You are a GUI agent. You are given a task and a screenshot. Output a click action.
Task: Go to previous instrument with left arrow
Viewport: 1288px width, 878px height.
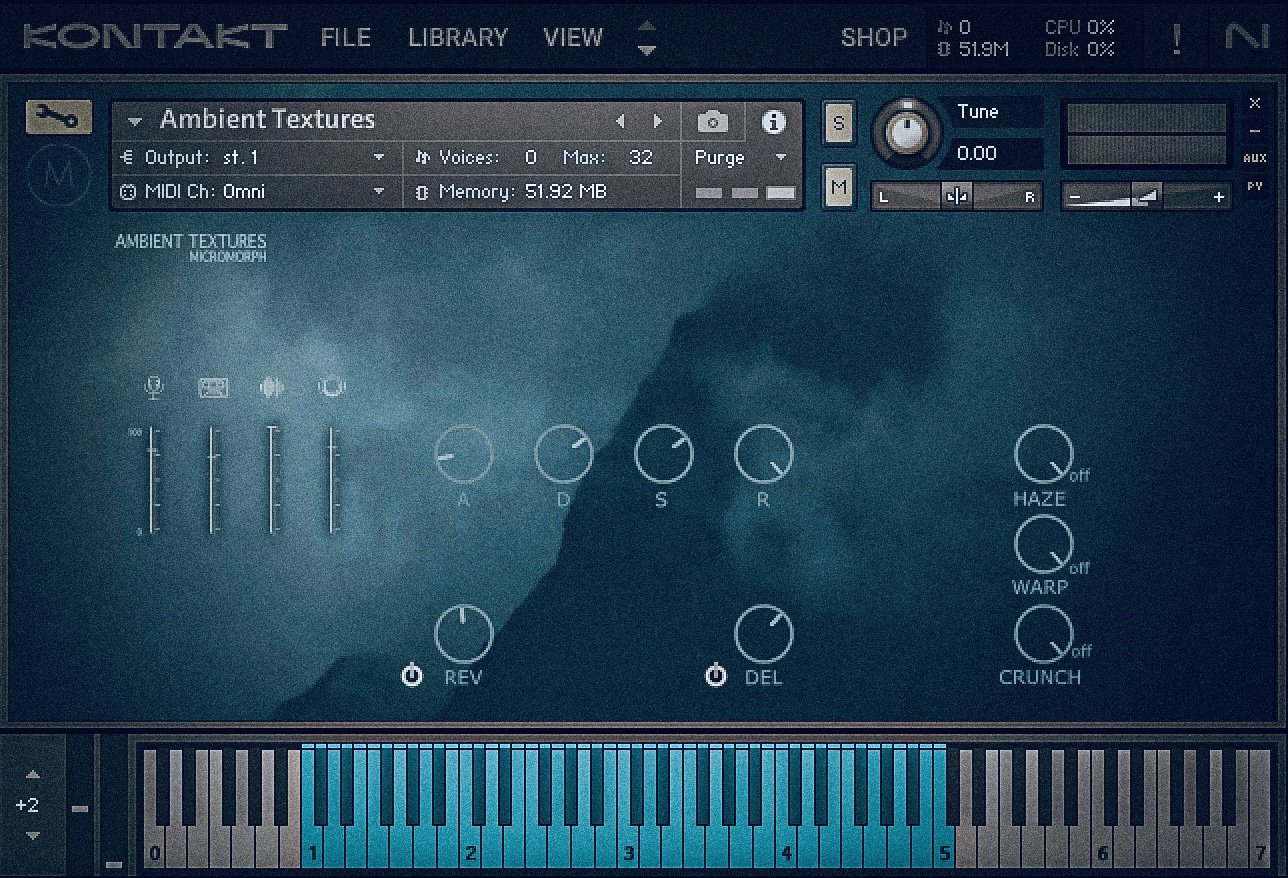pos(620,121)
